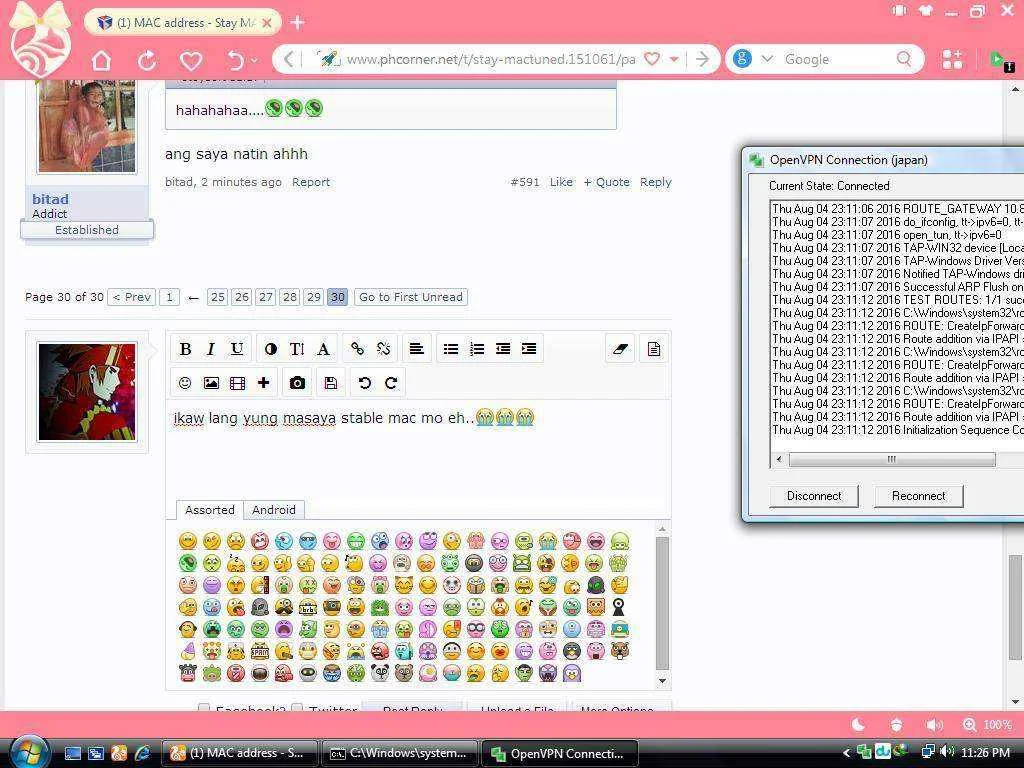Open the search engine selector dropdown
This screenshot has height=768, width=1024.
point(767,59)
